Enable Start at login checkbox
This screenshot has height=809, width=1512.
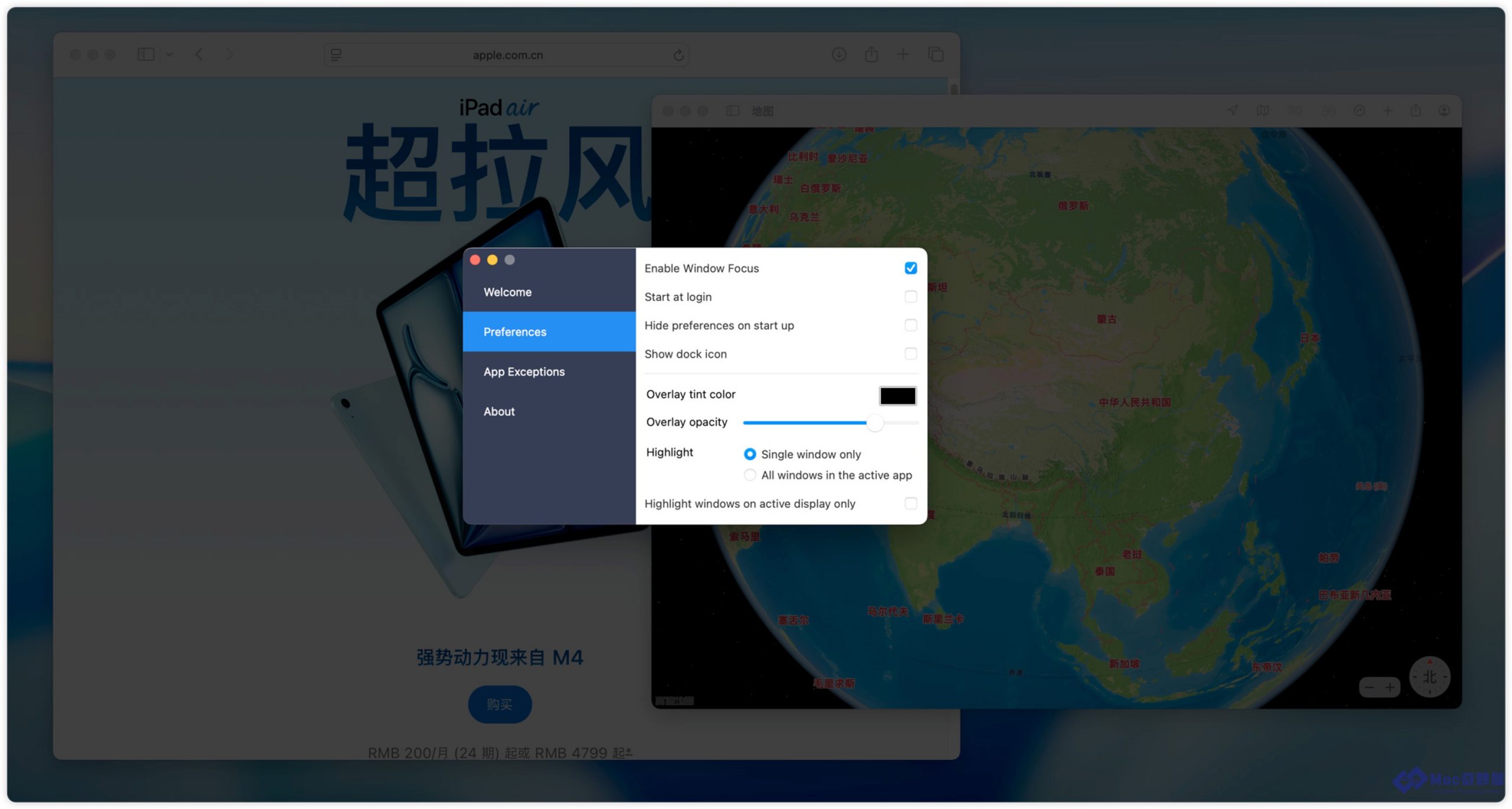[x=910, y=297]
